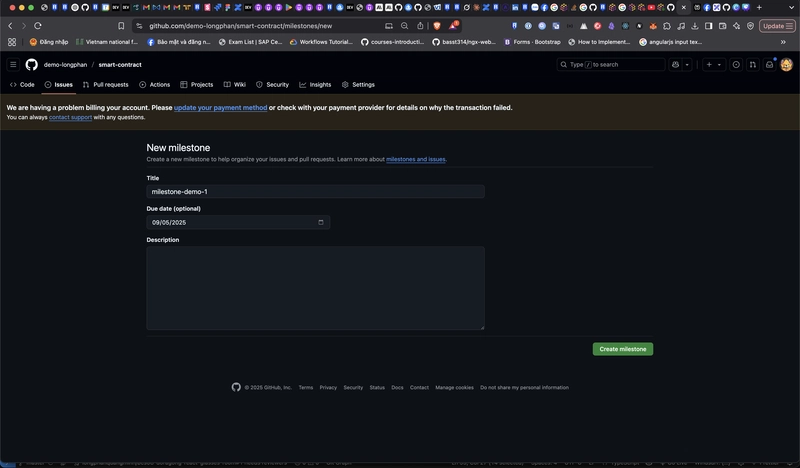Screen dimensions: 800x468
Task: Open the notifications inbox icon
Action: (x=769, y=64)
